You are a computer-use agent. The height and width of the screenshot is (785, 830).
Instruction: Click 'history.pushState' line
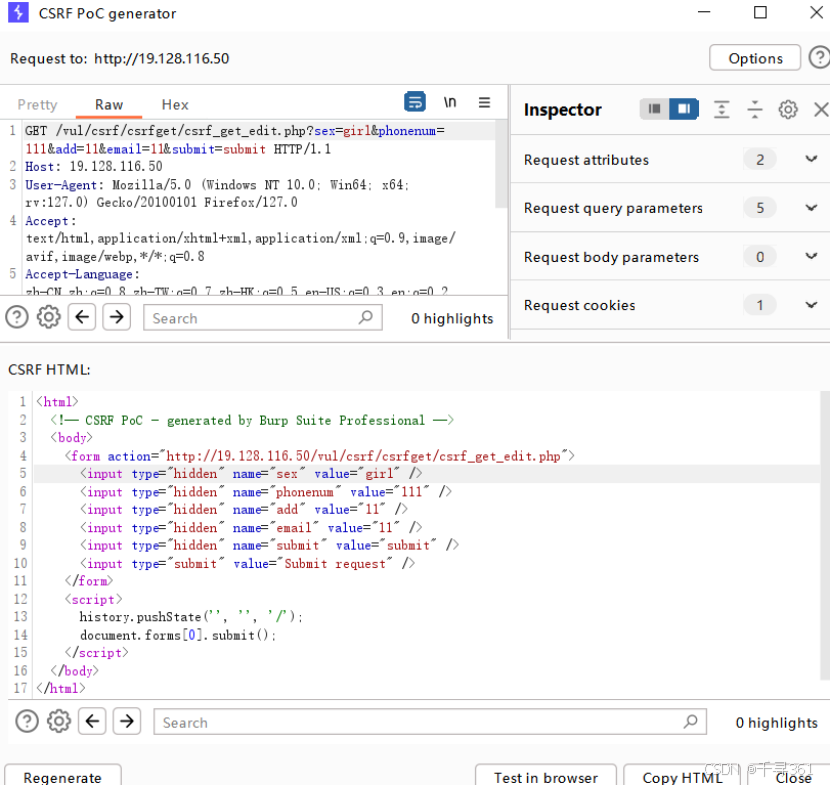pyautogui.click(x=191, y=617)
